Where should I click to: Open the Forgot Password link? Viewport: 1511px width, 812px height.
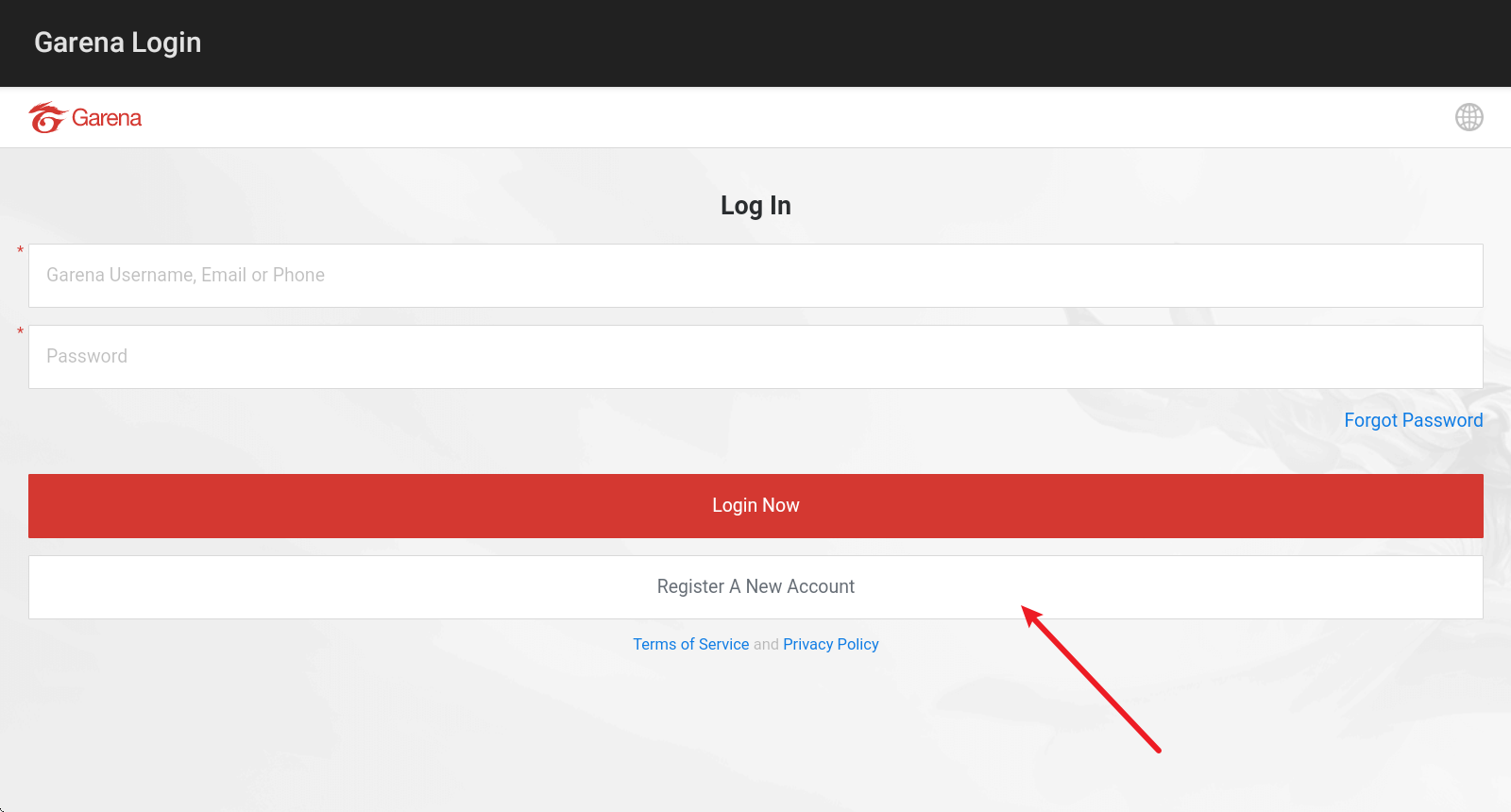(x=1413, y=420)
